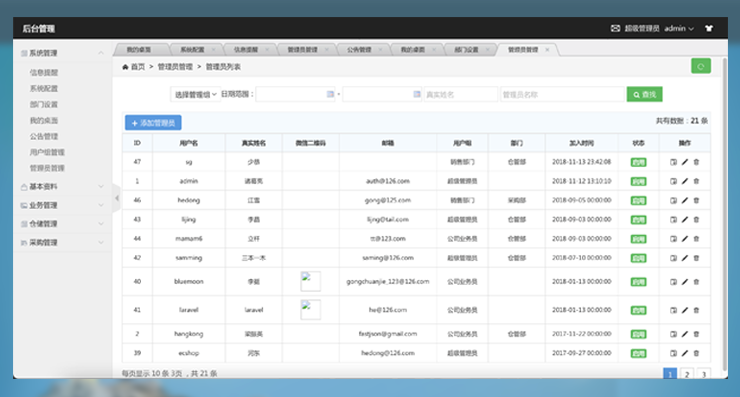Open the admin user dropdown in the header
Screen dimensions: 740x397
click(x=679, y=28)
